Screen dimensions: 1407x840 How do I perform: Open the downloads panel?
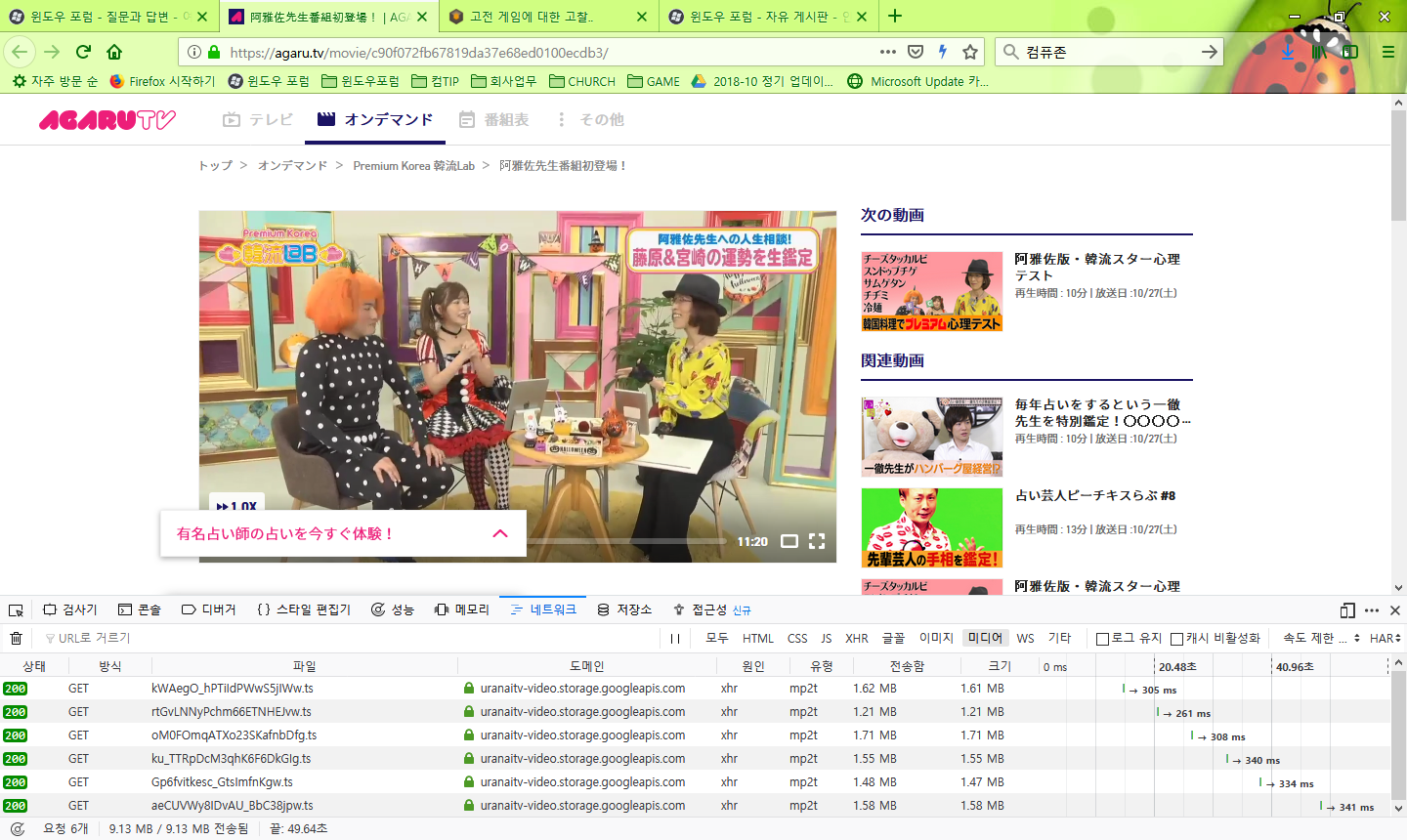pos(1288,52)
